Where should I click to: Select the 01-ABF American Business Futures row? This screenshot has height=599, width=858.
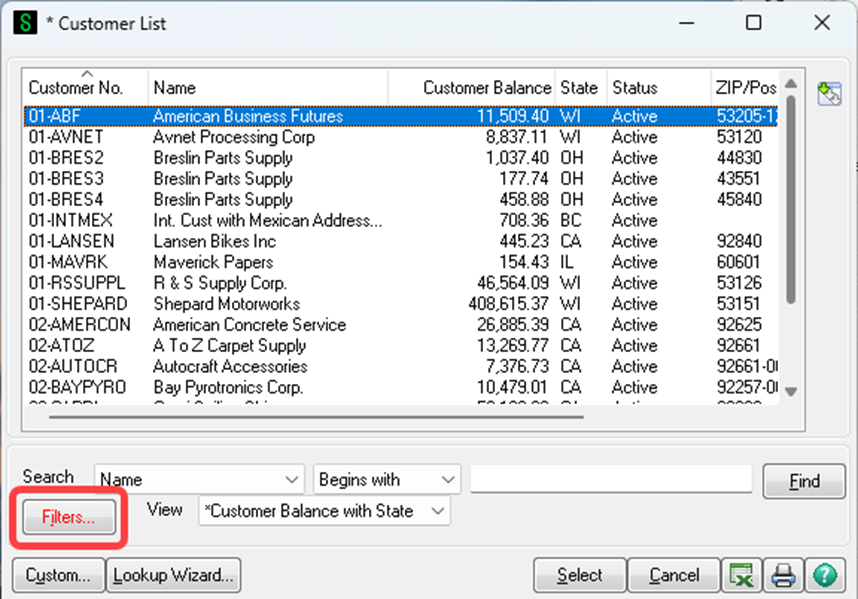point(401,116)
